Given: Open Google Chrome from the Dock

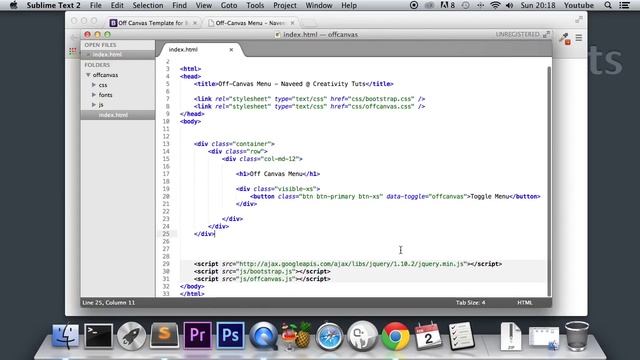Looking at the screenshot, I should coord(396,336).
